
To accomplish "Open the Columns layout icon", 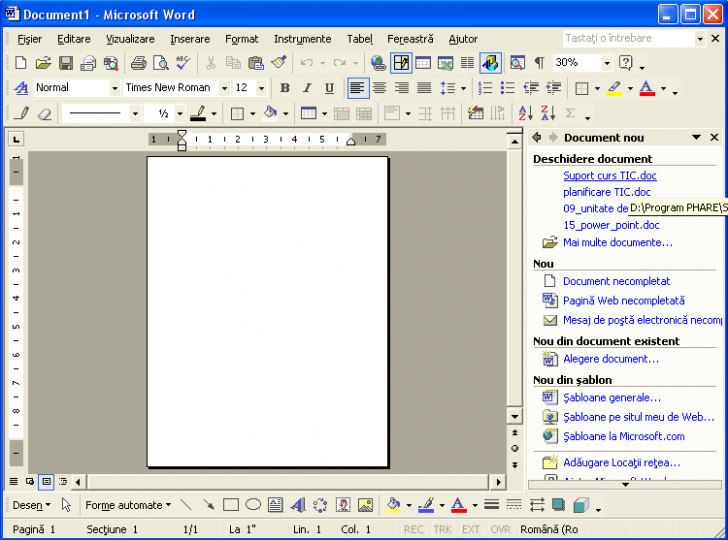I will [x=468, y=63].
